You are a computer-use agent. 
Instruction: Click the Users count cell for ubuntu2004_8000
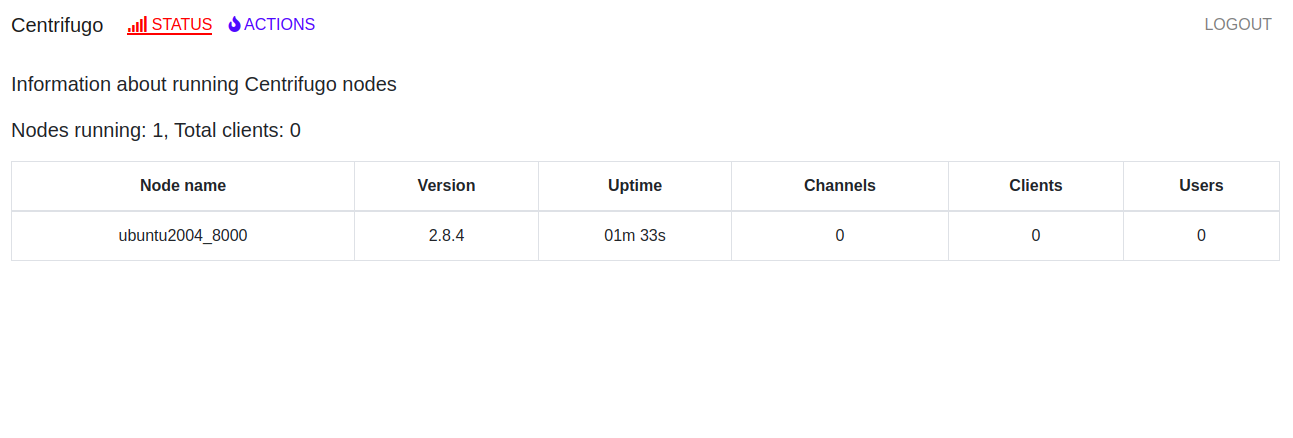click(x=1201, y=236)
